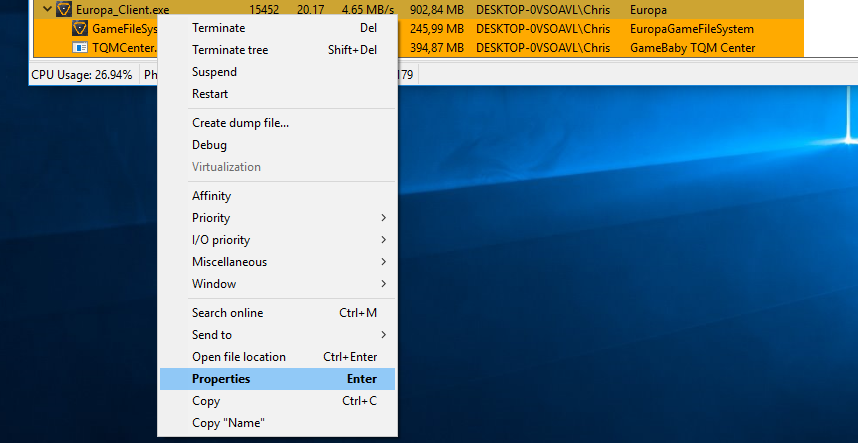Expand the Priority submenu
Image resolution: width=858 pixels, height=443 pixels.
(x=277, y=218)
